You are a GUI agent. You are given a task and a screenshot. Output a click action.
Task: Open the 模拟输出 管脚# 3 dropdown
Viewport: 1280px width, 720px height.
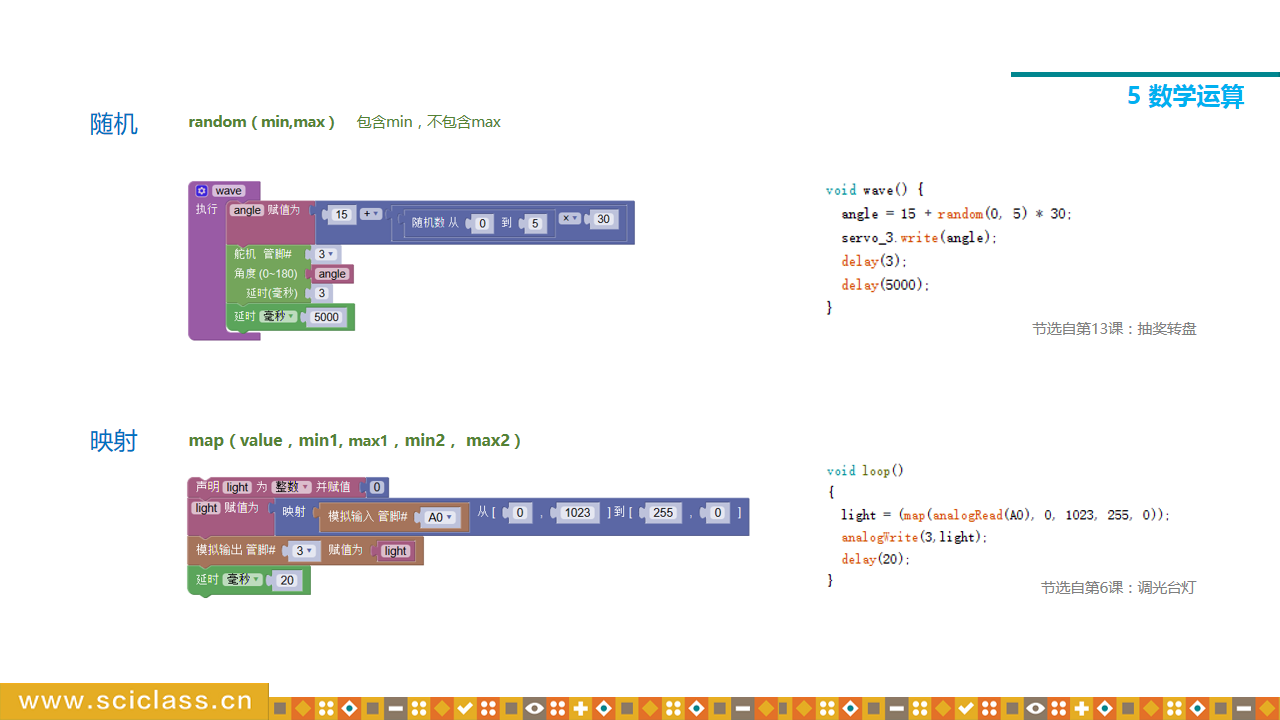pyautogui.click(x=303, y=551)
